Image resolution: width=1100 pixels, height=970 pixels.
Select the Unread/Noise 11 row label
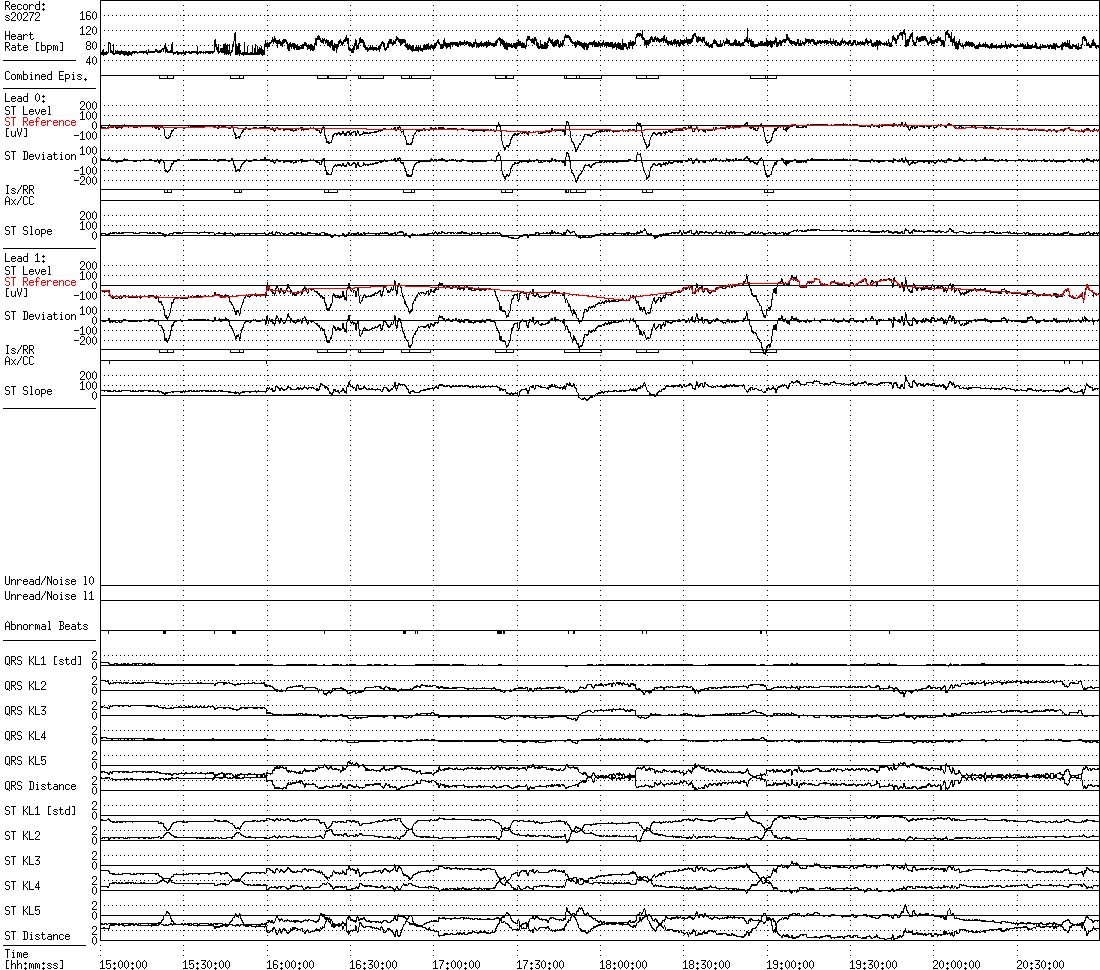[x=49, y=596]
